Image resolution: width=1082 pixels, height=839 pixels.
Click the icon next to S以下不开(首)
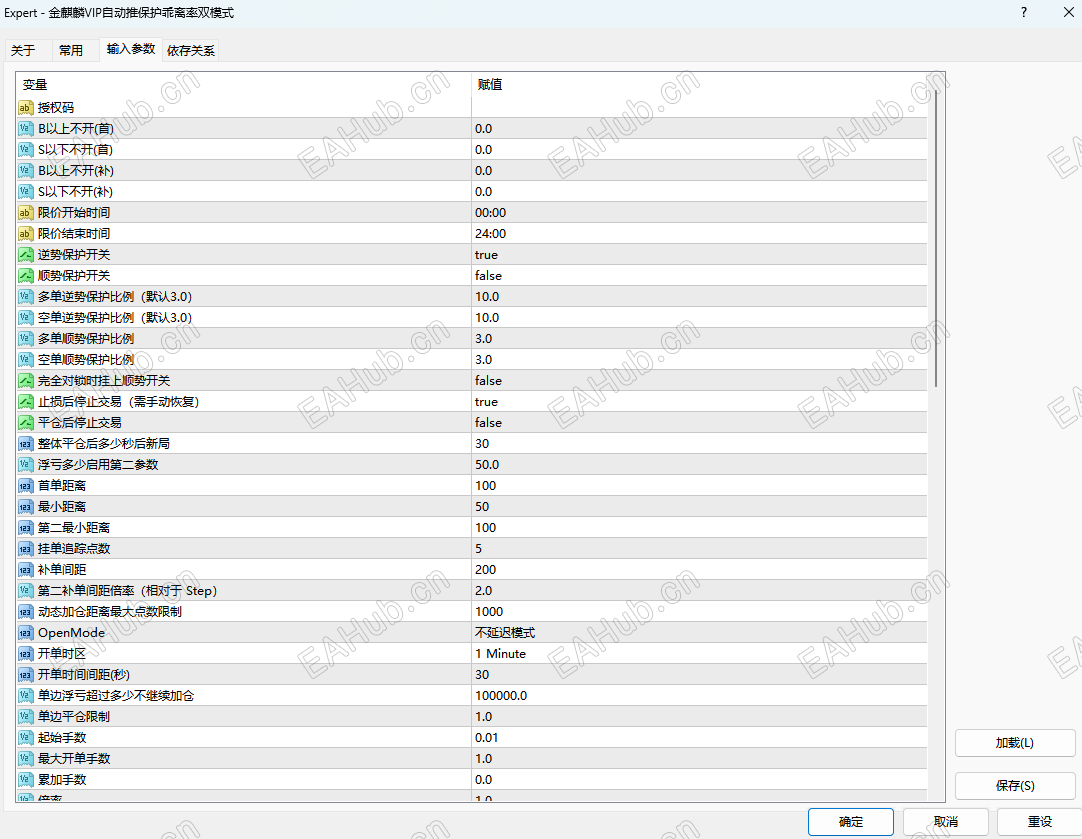click(x=26, y=150)
